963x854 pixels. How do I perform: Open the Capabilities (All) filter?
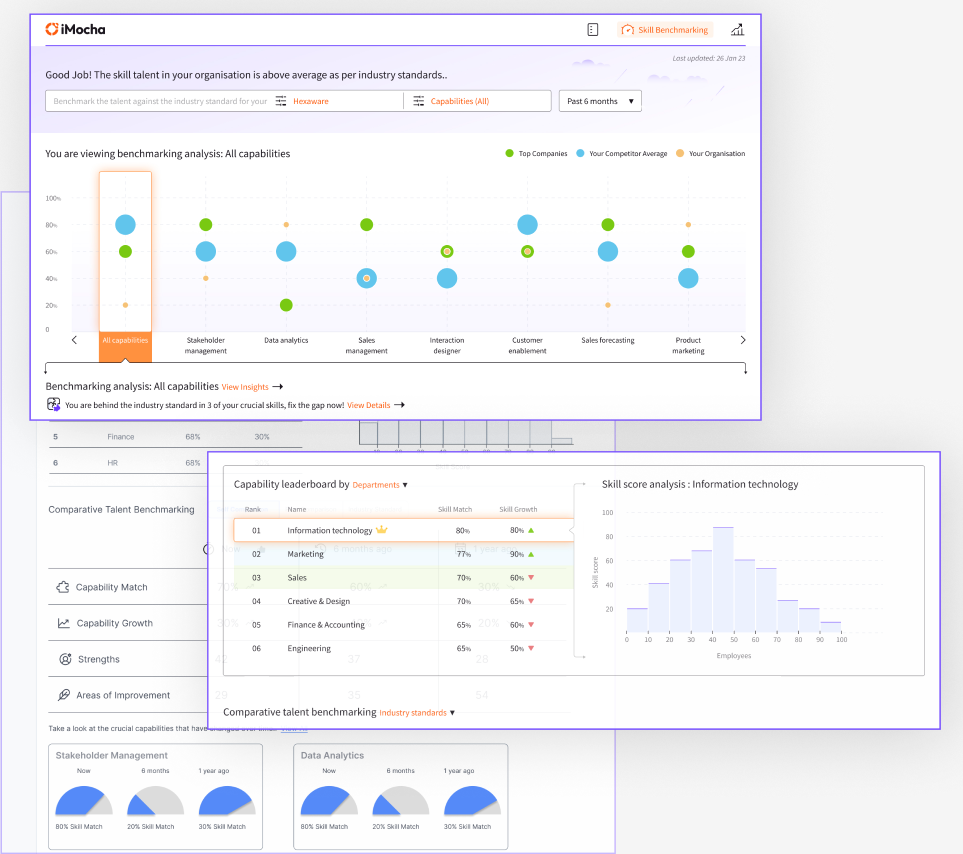tap(460, 101)
